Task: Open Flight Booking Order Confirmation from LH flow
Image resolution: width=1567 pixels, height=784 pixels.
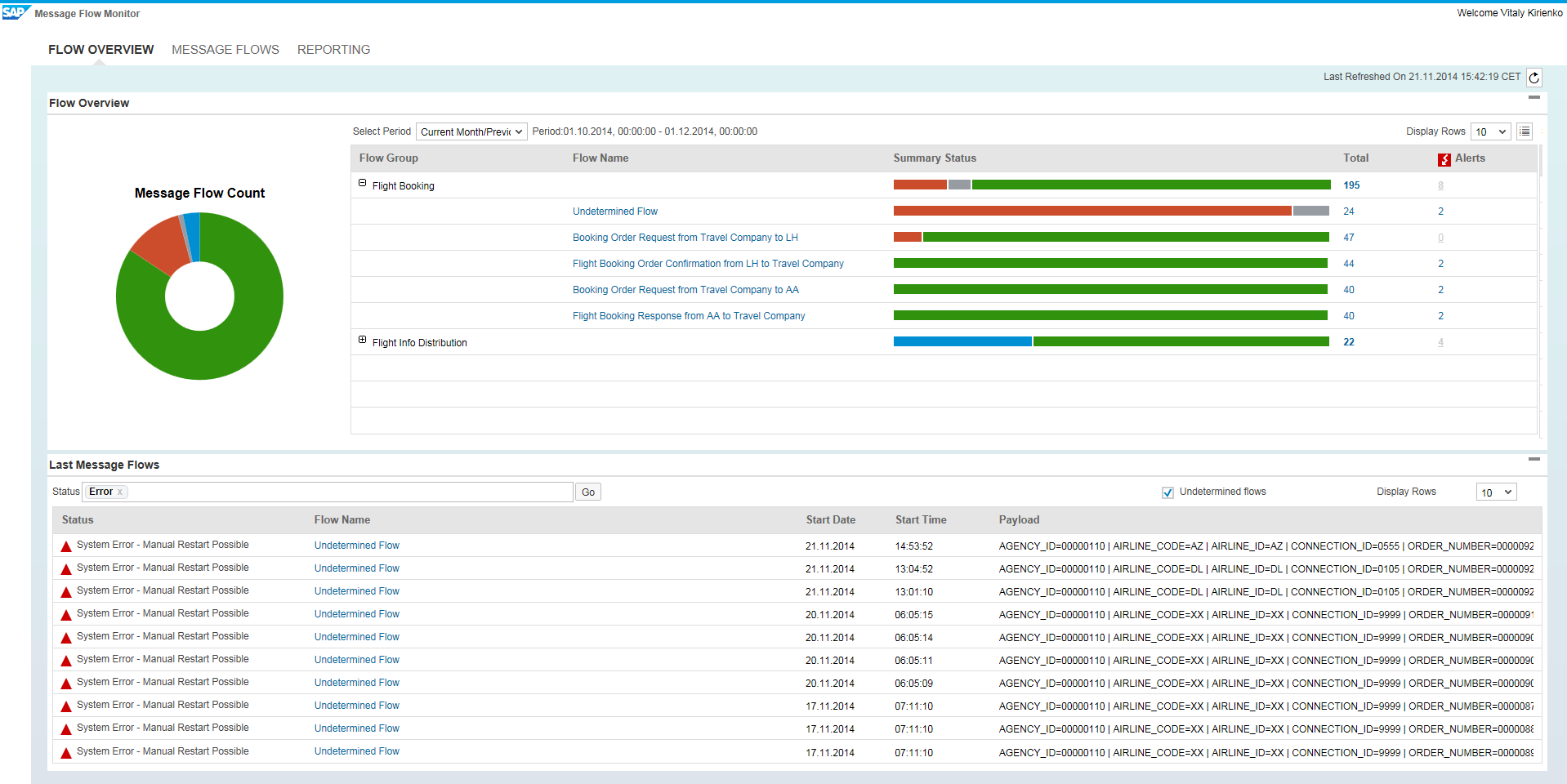Action: [x=708, y=264]
